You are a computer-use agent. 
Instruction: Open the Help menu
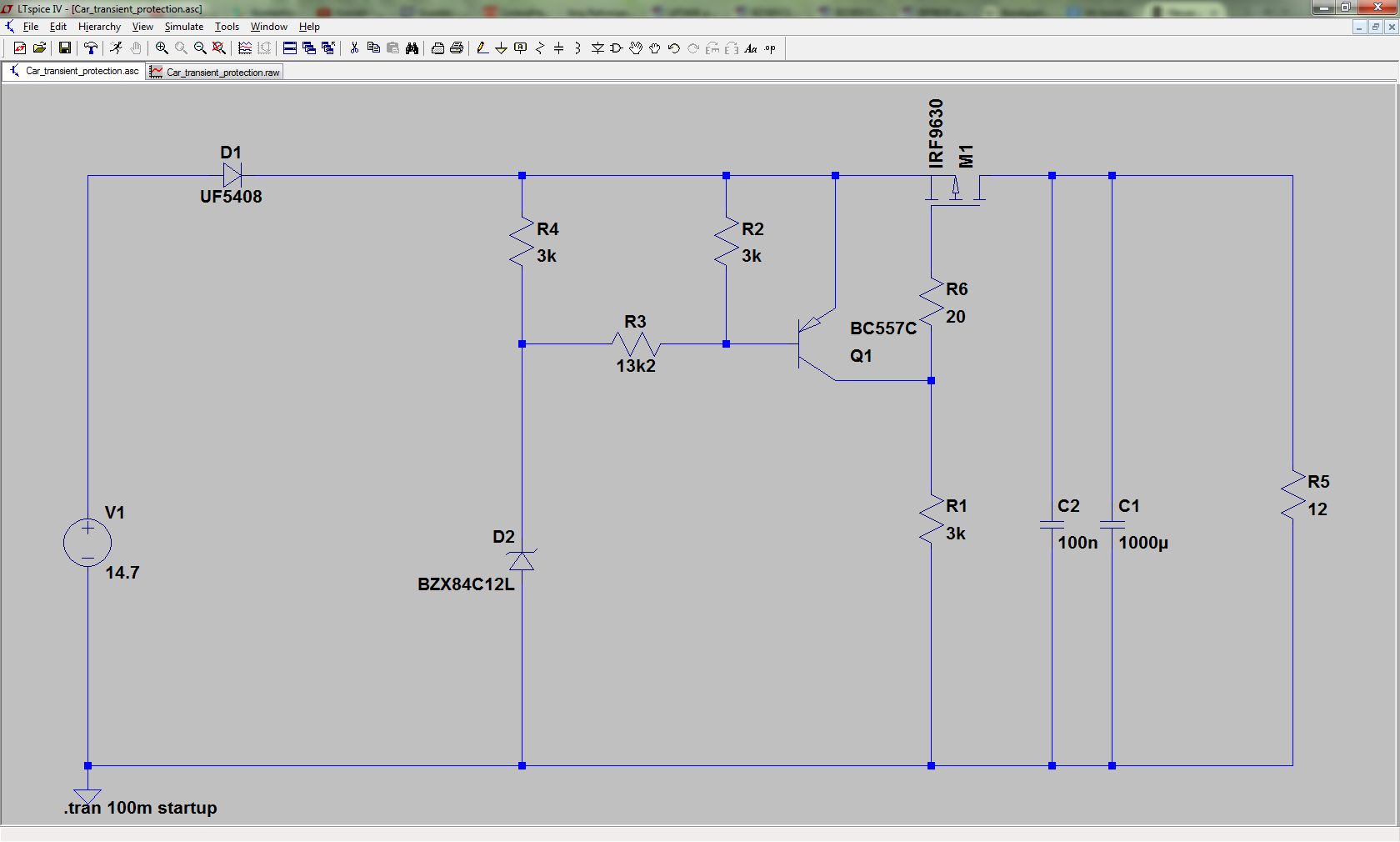tap(309, 27)
